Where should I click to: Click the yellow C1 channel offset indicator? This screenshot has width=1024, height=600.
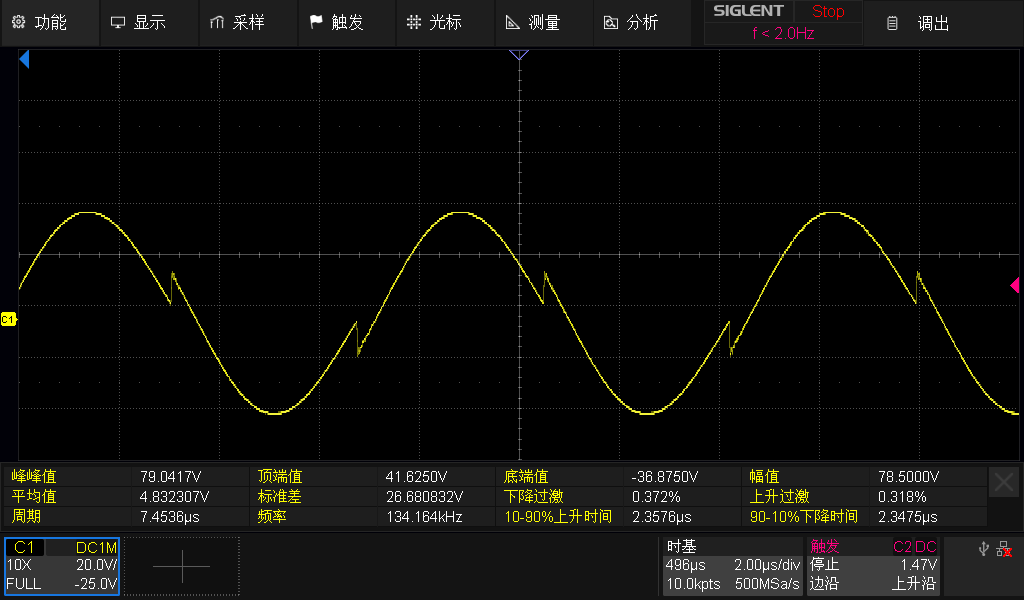coord(8,319)
